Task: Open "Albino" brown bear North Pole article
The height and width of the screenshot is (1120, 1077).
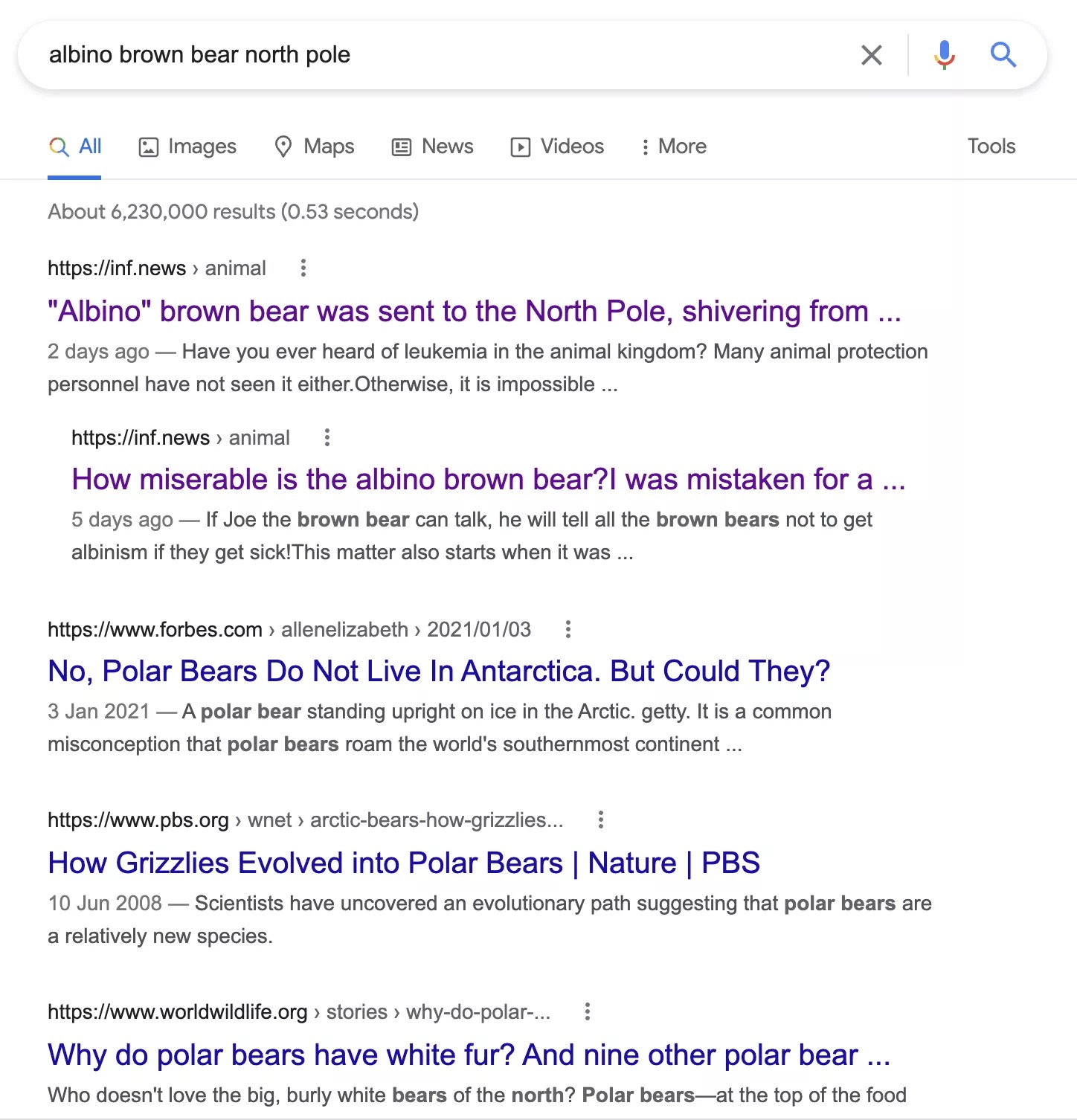Action: [x=475, y=311]
